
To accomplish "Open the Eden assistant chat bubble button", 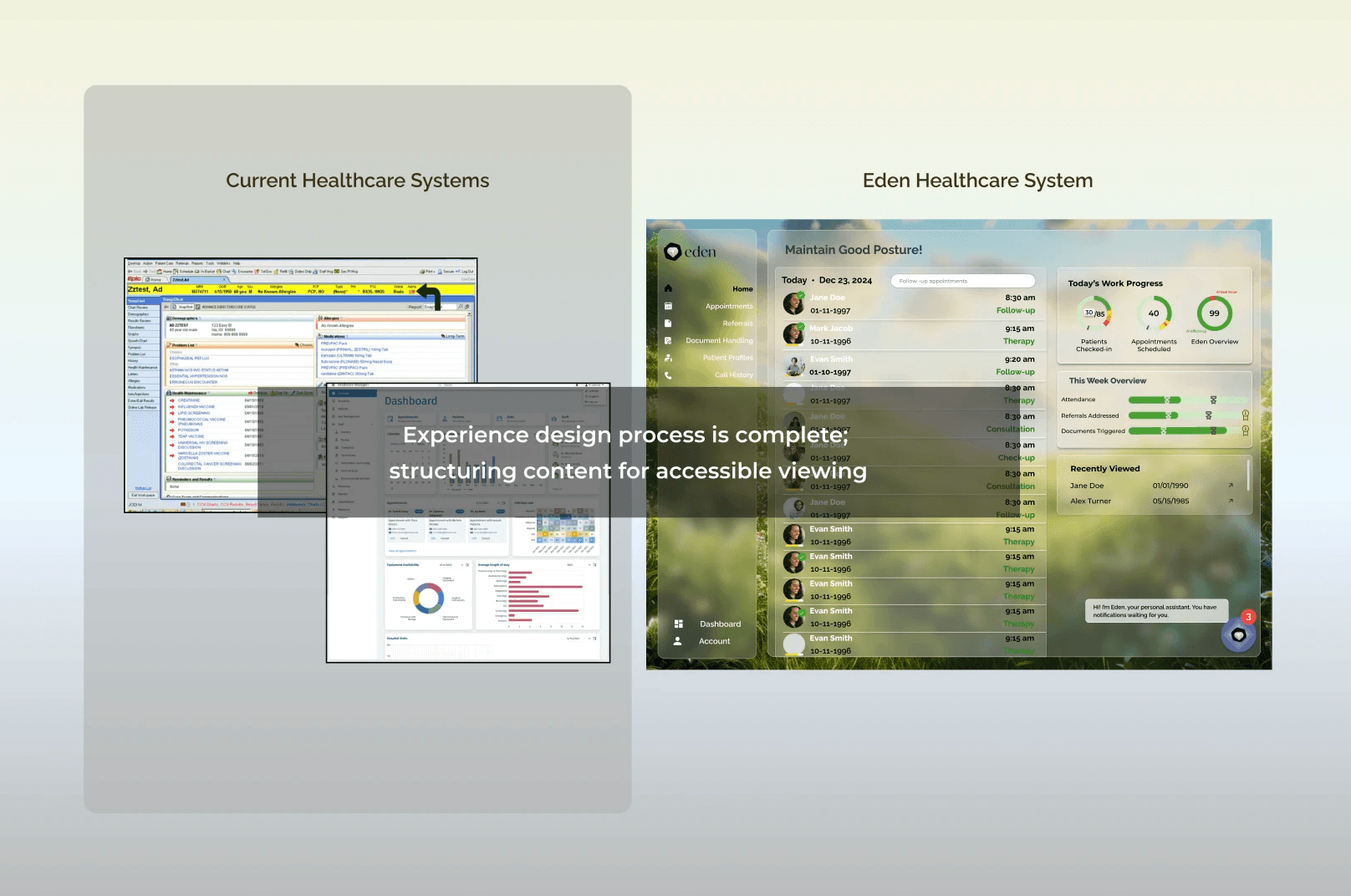I will click(1238, 635).
